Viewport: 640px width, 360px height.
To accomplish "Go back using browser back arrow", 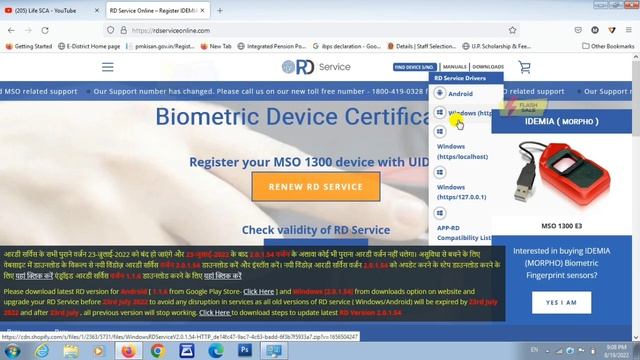I will [x=11, y=30].
